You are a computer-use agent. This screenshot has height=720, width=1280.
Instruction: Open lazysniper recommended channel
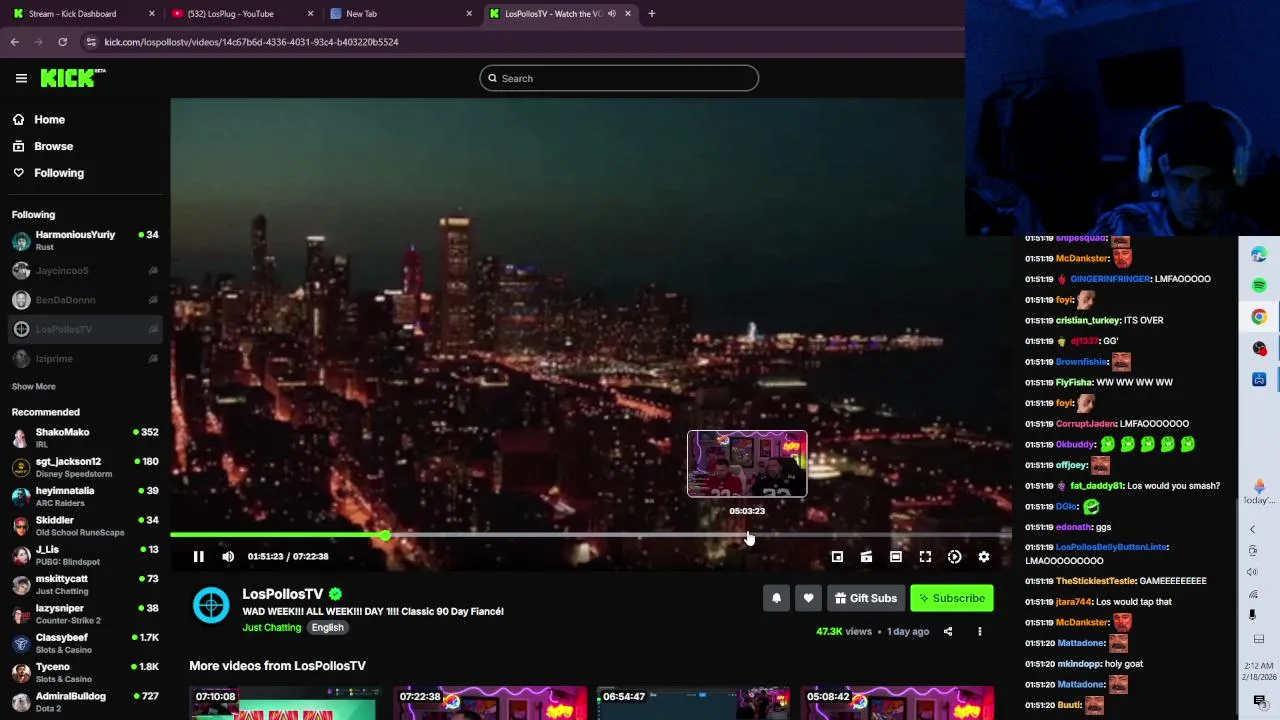[x=85, y=614]
